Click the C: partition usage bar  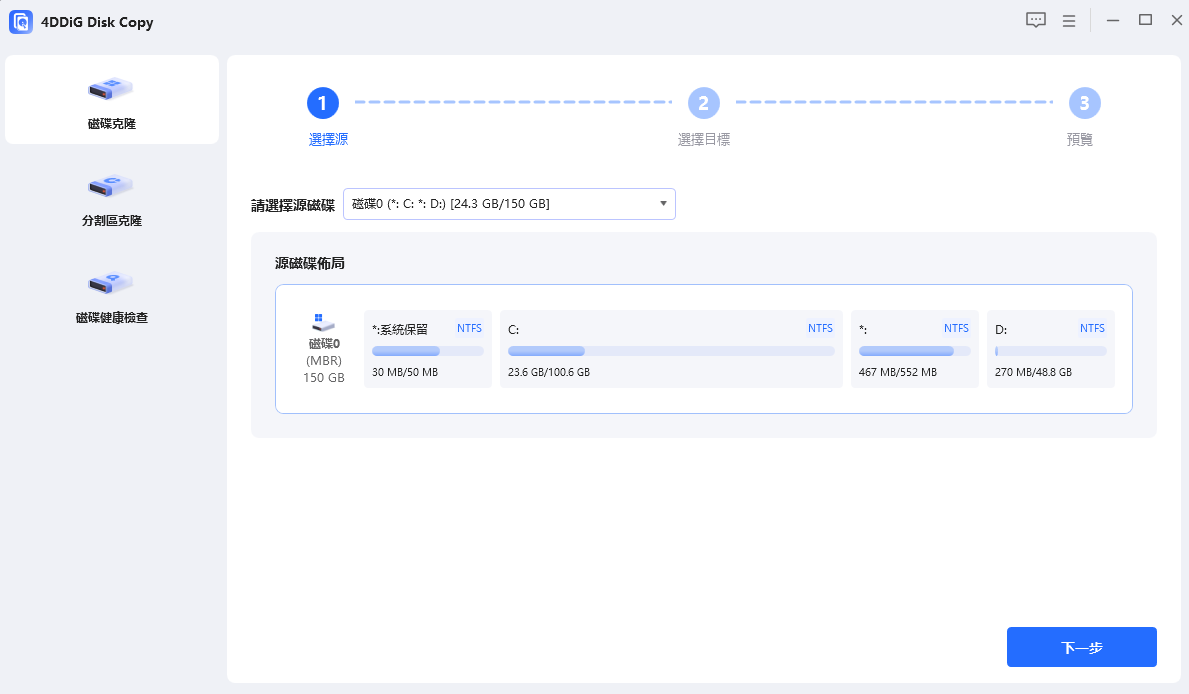pyautogui.click(x=671, y=351)
